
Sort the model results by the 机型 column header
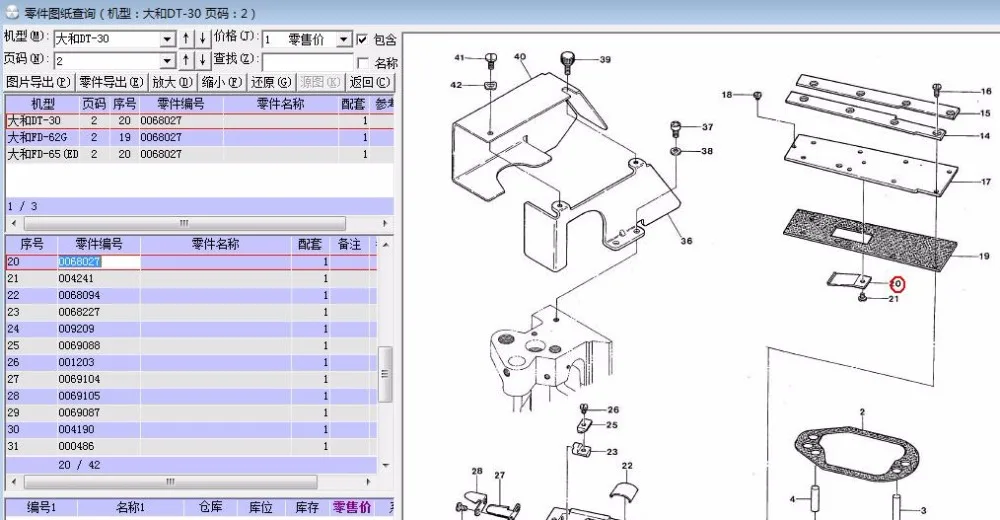pyautogui.click(x=43, y=103)
